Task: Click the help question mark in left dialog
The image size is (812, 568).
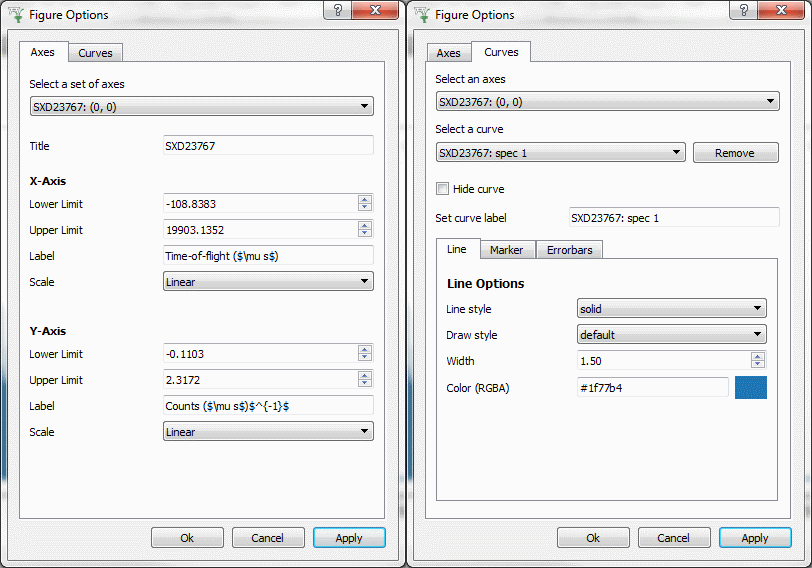Action: [x=337, y=11]
